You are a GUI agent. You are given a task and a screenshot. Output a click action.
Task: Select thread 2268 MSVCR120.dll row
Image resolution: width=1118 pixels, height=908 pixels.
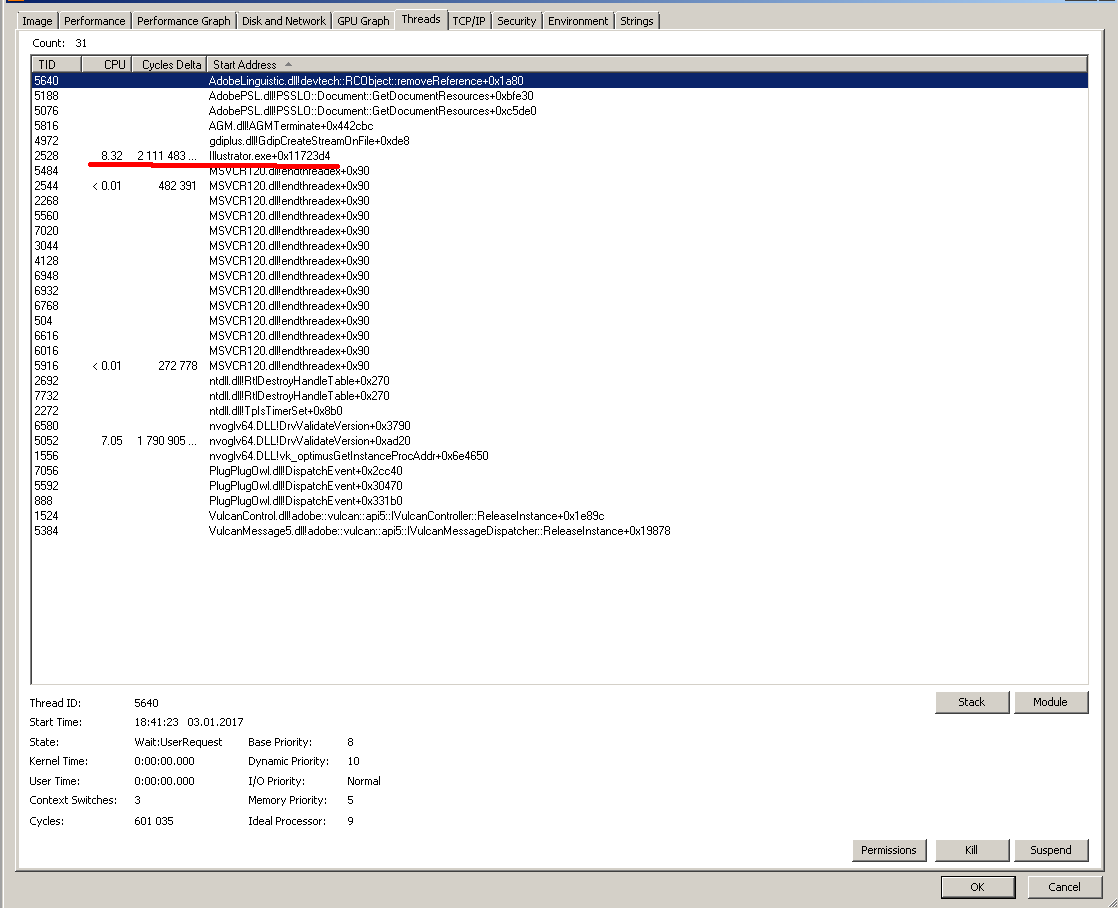point(560,200)
